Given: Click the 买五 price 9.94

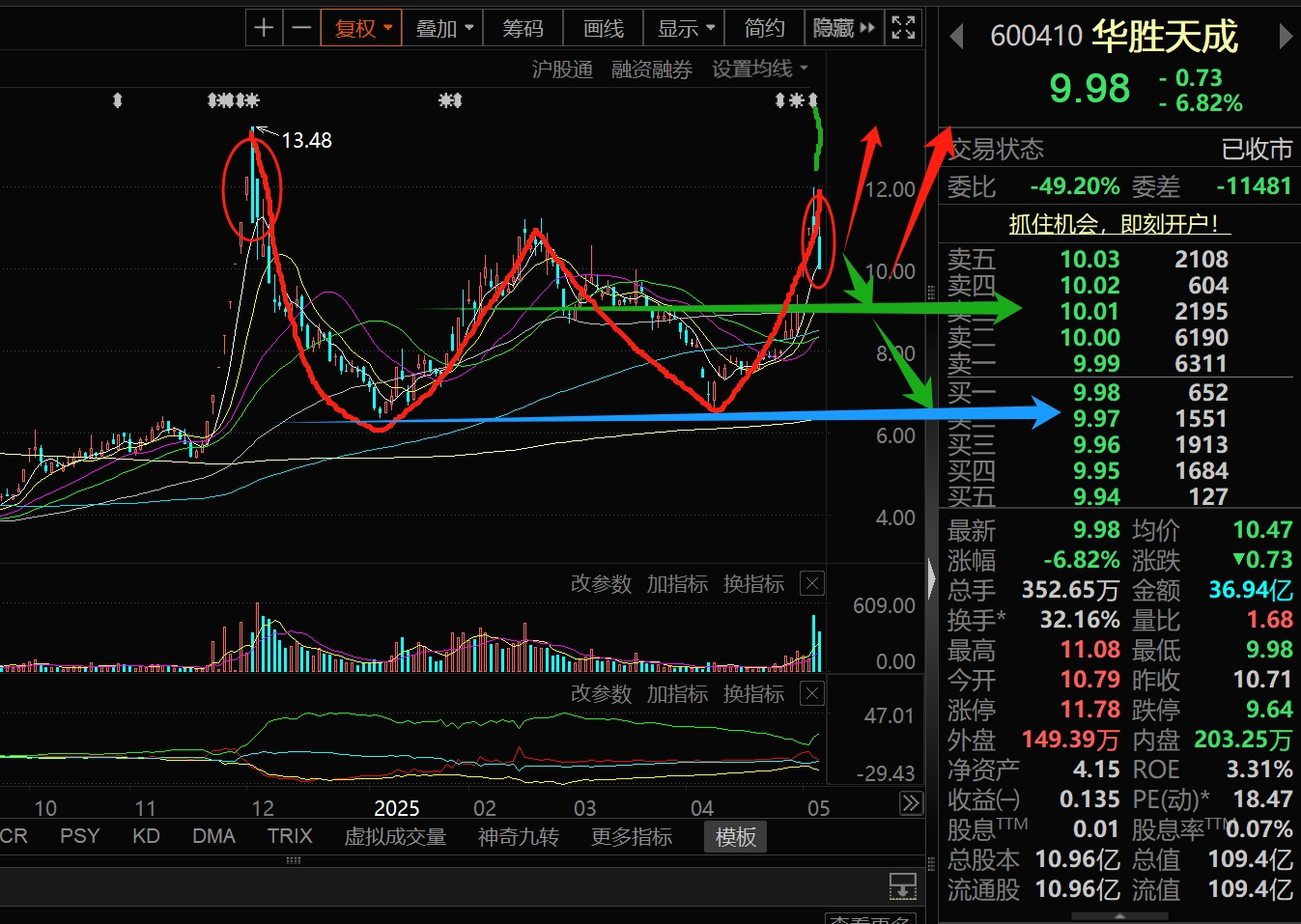Looking at the screenshot, I should tap(1096, 497).
